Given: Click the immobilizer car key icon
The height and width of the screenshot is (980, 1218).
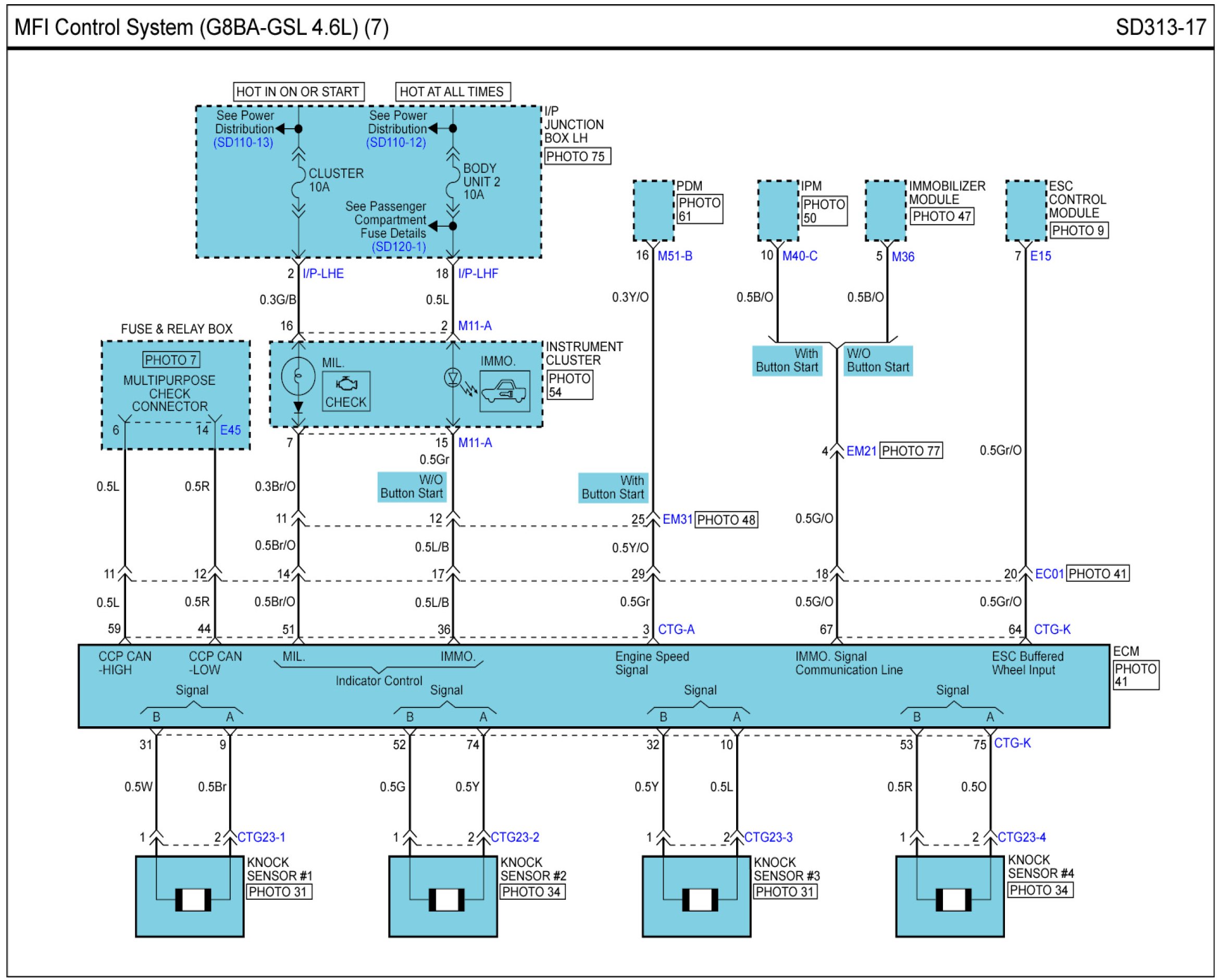Looking at the screenshot, I should point(504,391).
